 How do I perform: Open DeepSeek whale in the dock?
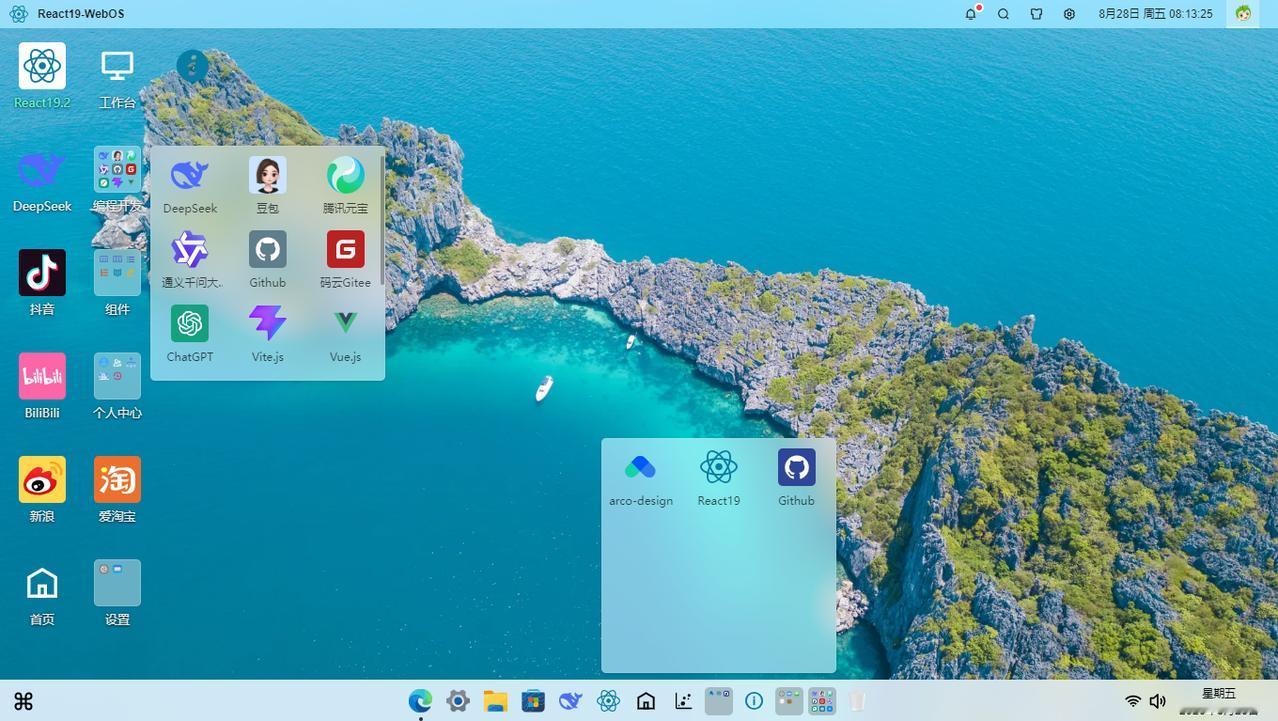[570, 701]
